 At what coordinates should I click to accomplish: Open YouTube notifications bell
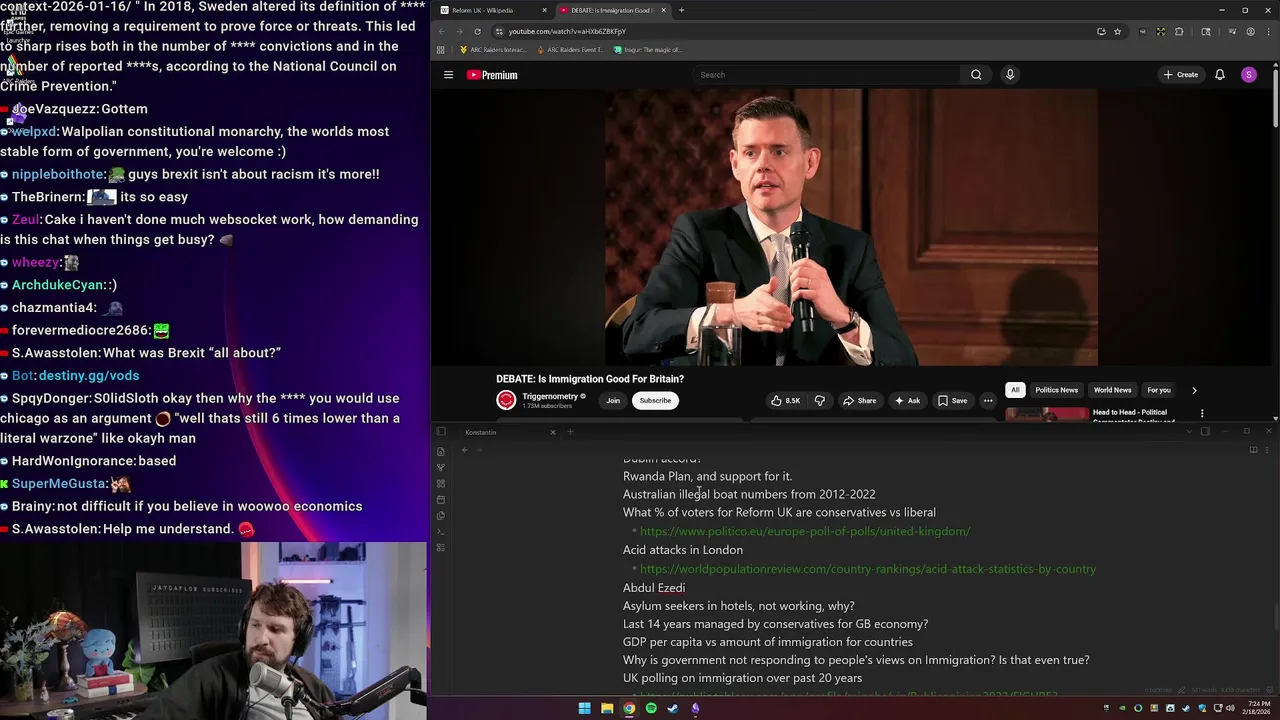[1220, 75]
